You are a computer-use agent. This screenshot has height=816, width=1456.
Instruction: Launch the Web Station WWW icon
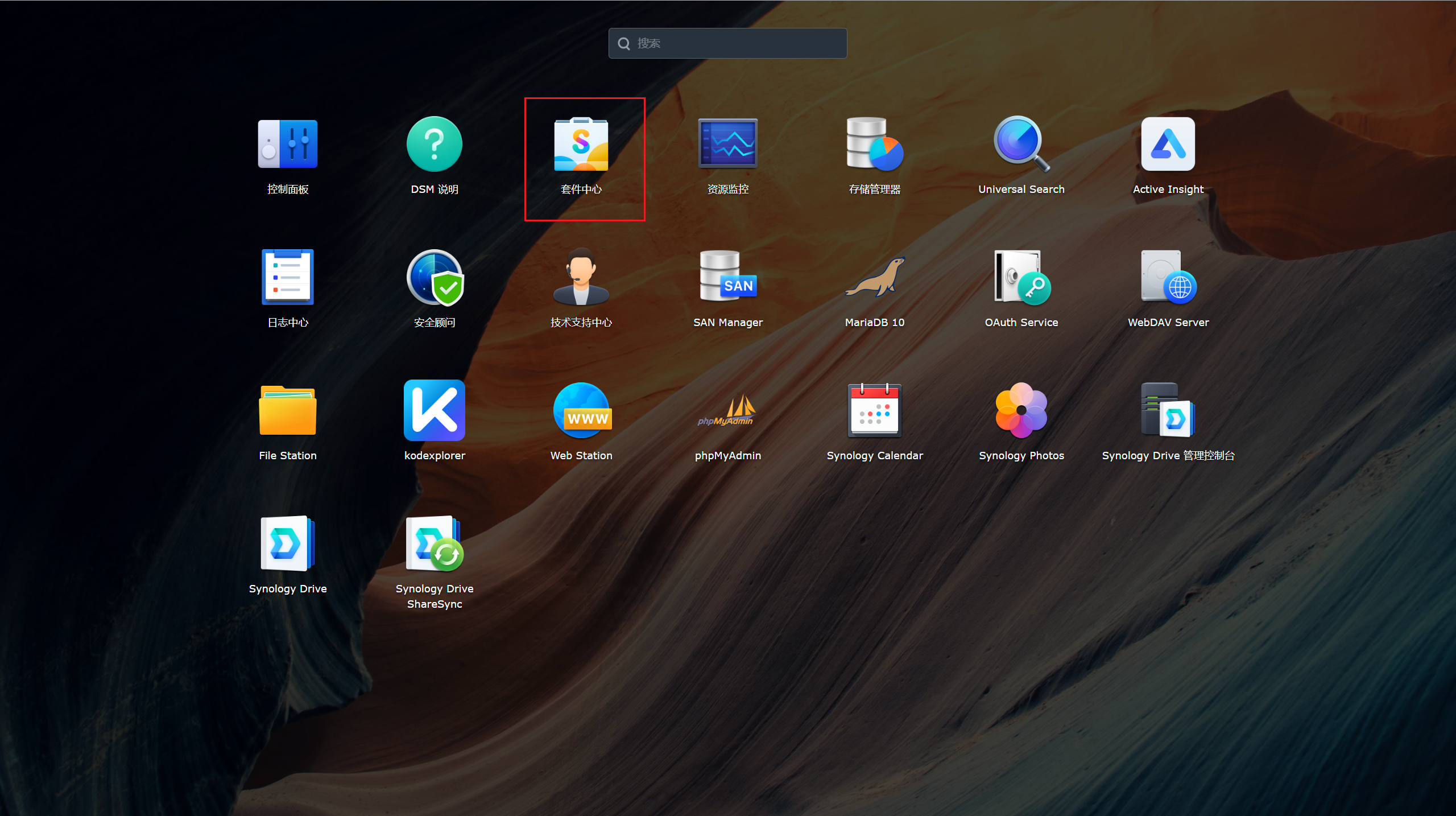581,410
